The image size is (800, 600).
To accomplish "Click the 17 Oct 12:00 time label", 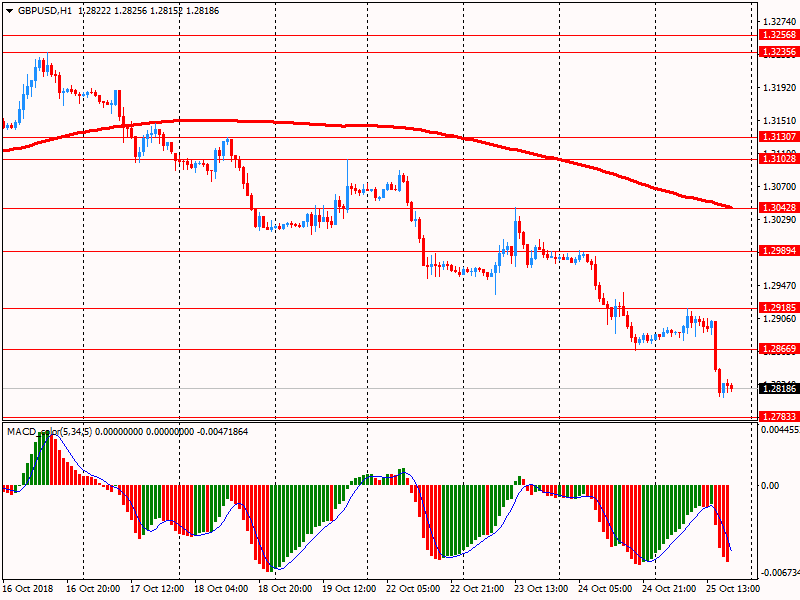I will [157, 589].
